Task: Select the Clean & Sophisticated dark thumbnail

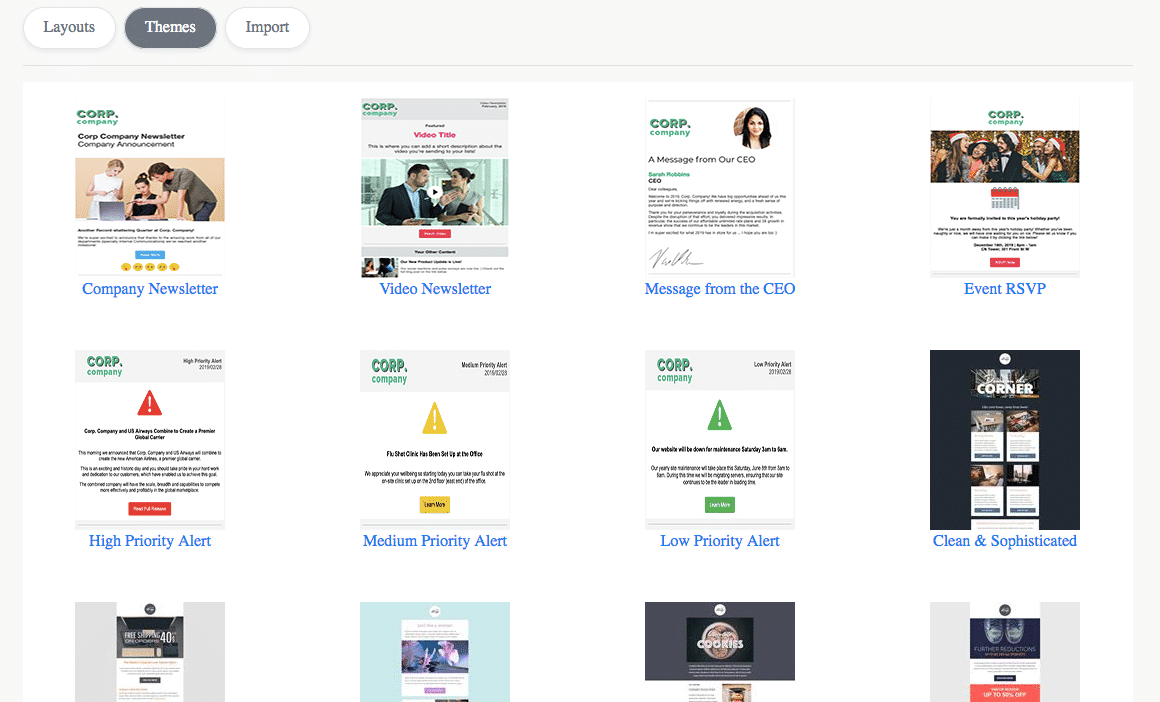Action: click(1004, 439)
